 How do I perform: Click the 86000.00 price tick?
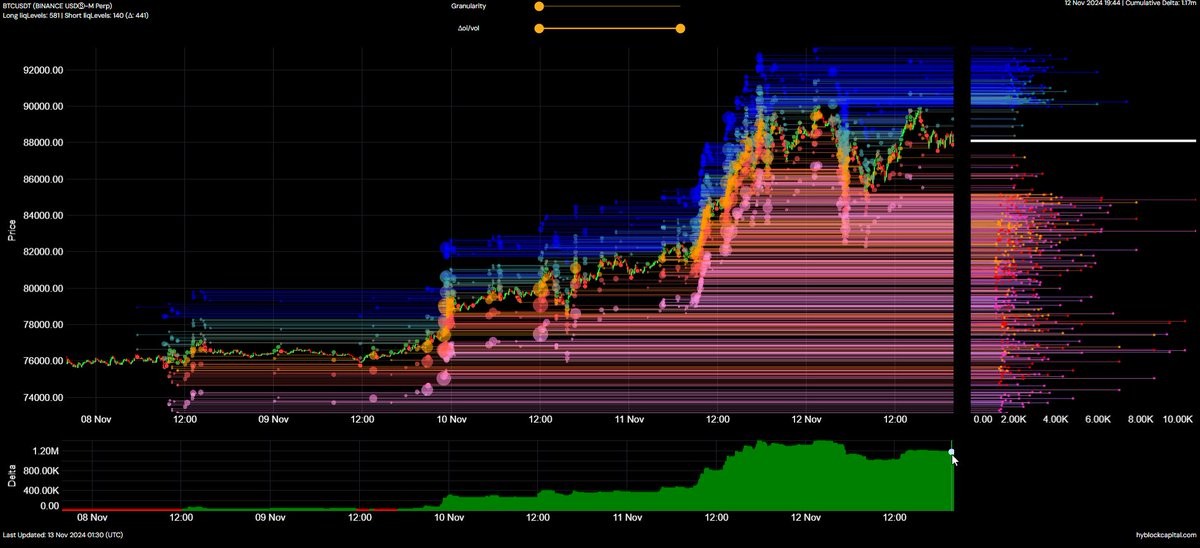click(x=44, y=179)
